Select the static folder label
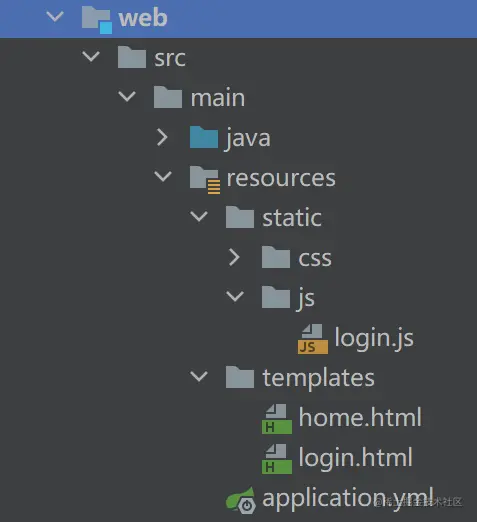The image size is (477, 522). [292, 218]
